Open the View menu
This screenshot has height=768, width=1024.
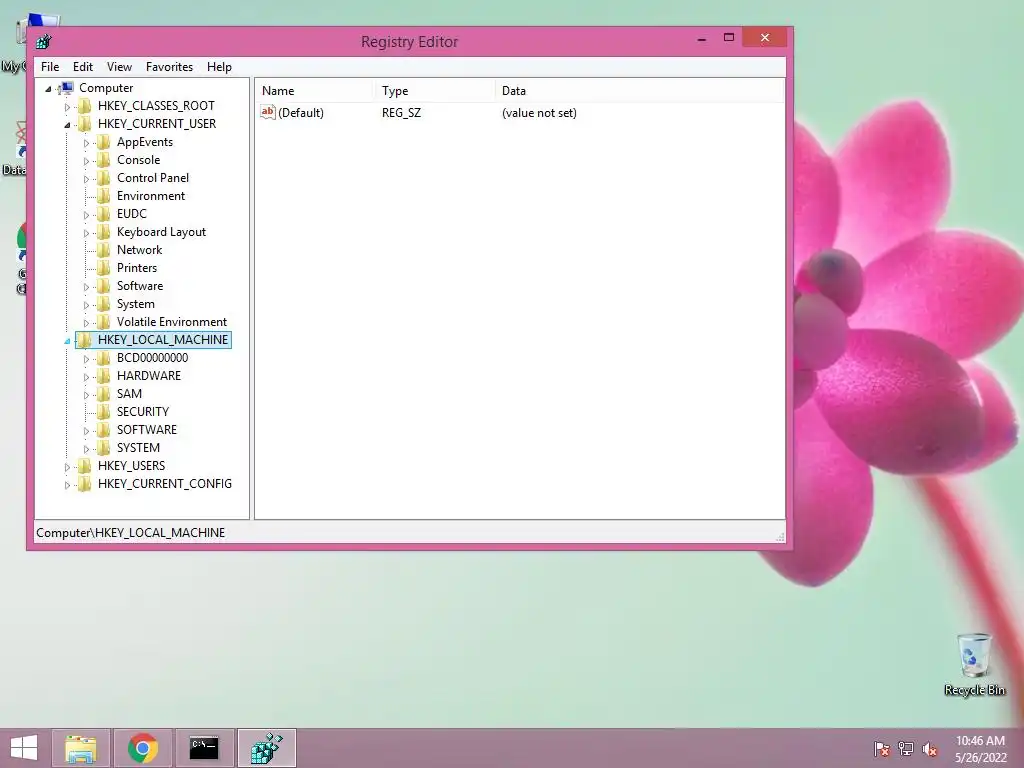pos(120,67)
